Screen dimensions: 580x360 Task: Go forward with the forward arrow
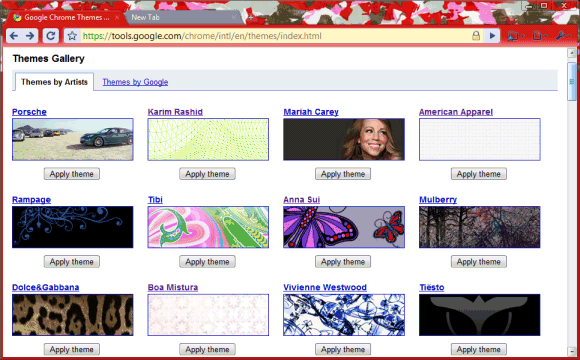[x=30, y=36]
